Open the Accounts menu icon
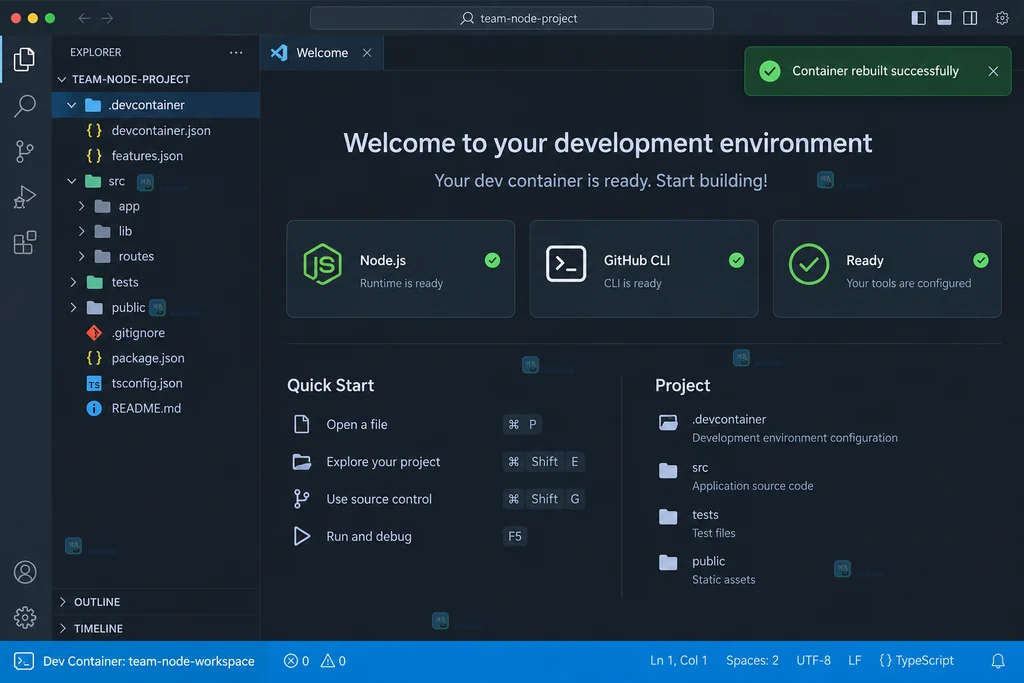Screen dimensions: 1024x683 25,572
